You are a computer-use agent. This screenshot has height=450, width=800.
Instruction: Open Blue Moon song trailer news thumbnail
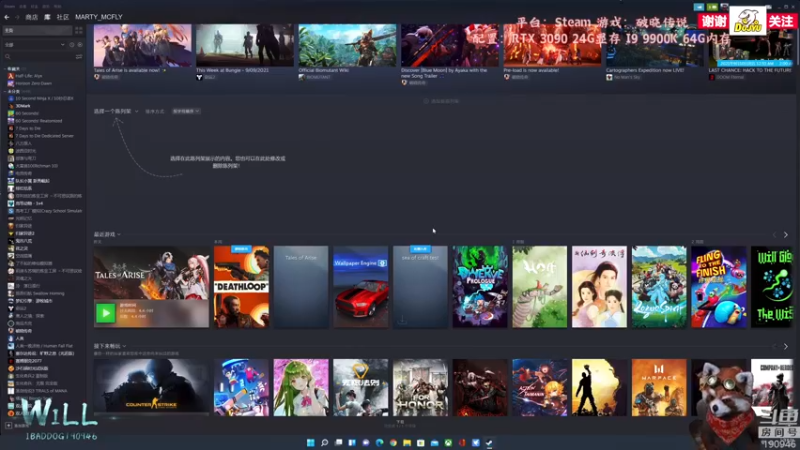point(450,45)
